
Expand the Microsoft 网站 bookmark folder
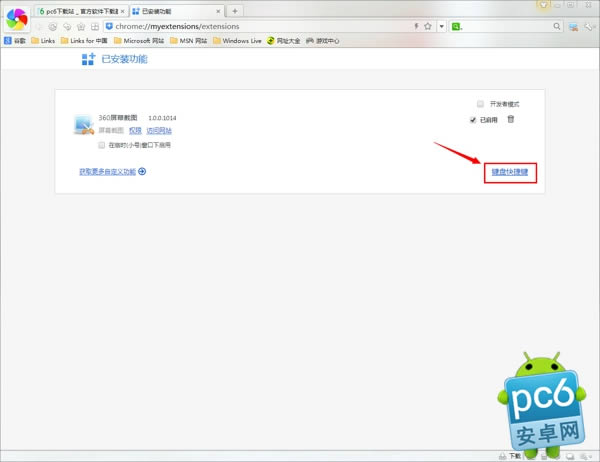[x=143, y=41]
